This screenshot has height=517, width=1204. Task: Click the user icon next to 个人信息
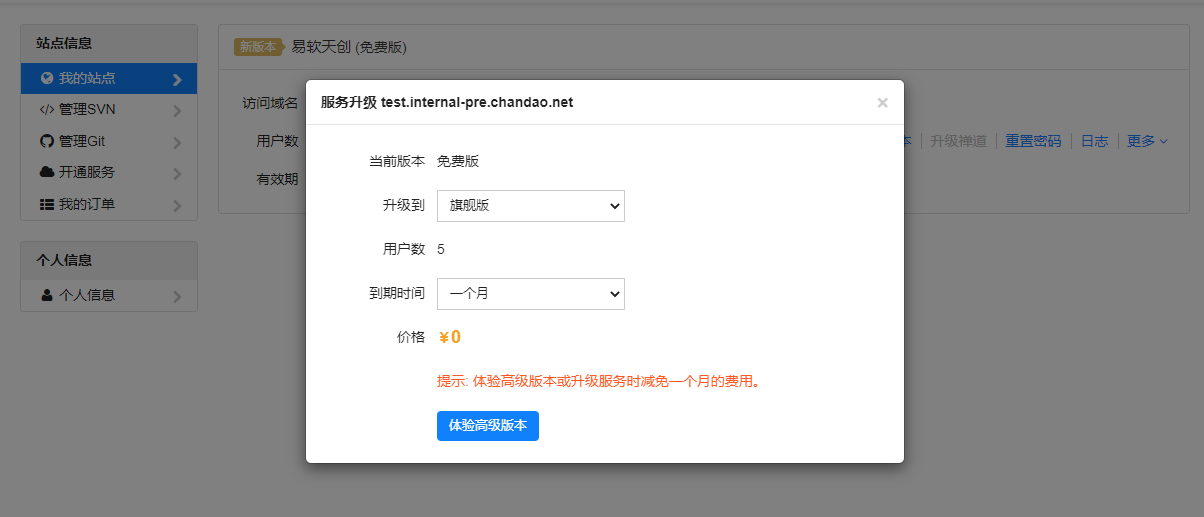pos(46,295)
